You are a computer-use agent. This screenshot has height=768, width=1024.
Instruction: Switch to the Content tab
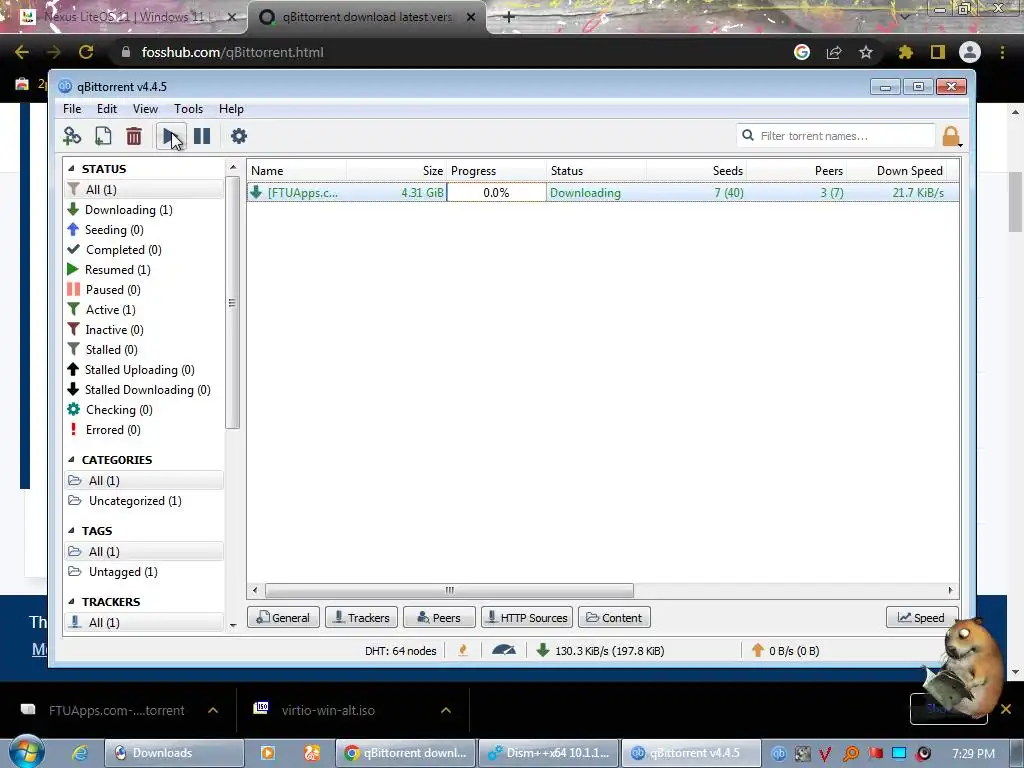pyautogui.click(x=614, y=618)
